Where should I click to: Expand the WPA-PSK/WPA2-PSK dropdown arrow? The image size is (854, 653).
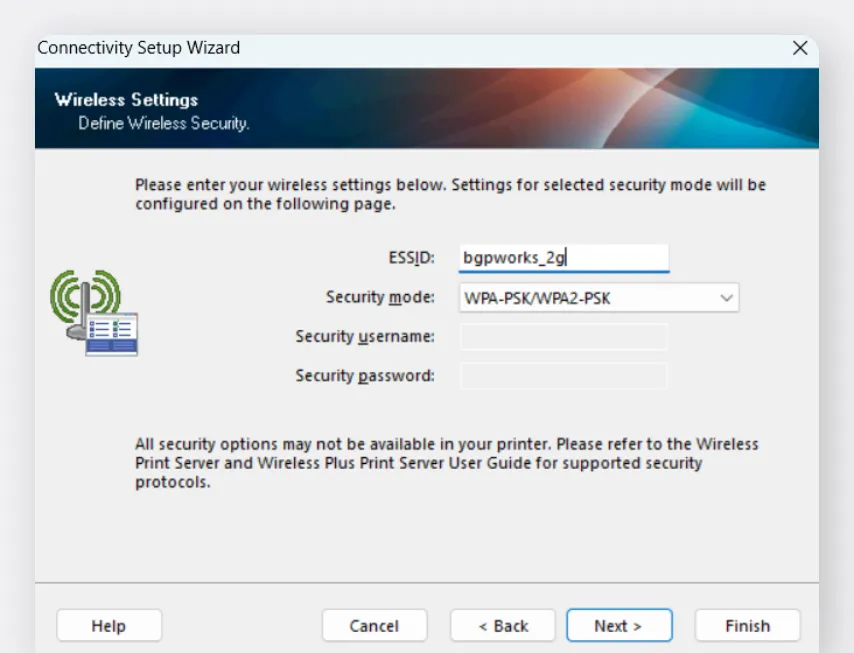(x=726, y=298)
